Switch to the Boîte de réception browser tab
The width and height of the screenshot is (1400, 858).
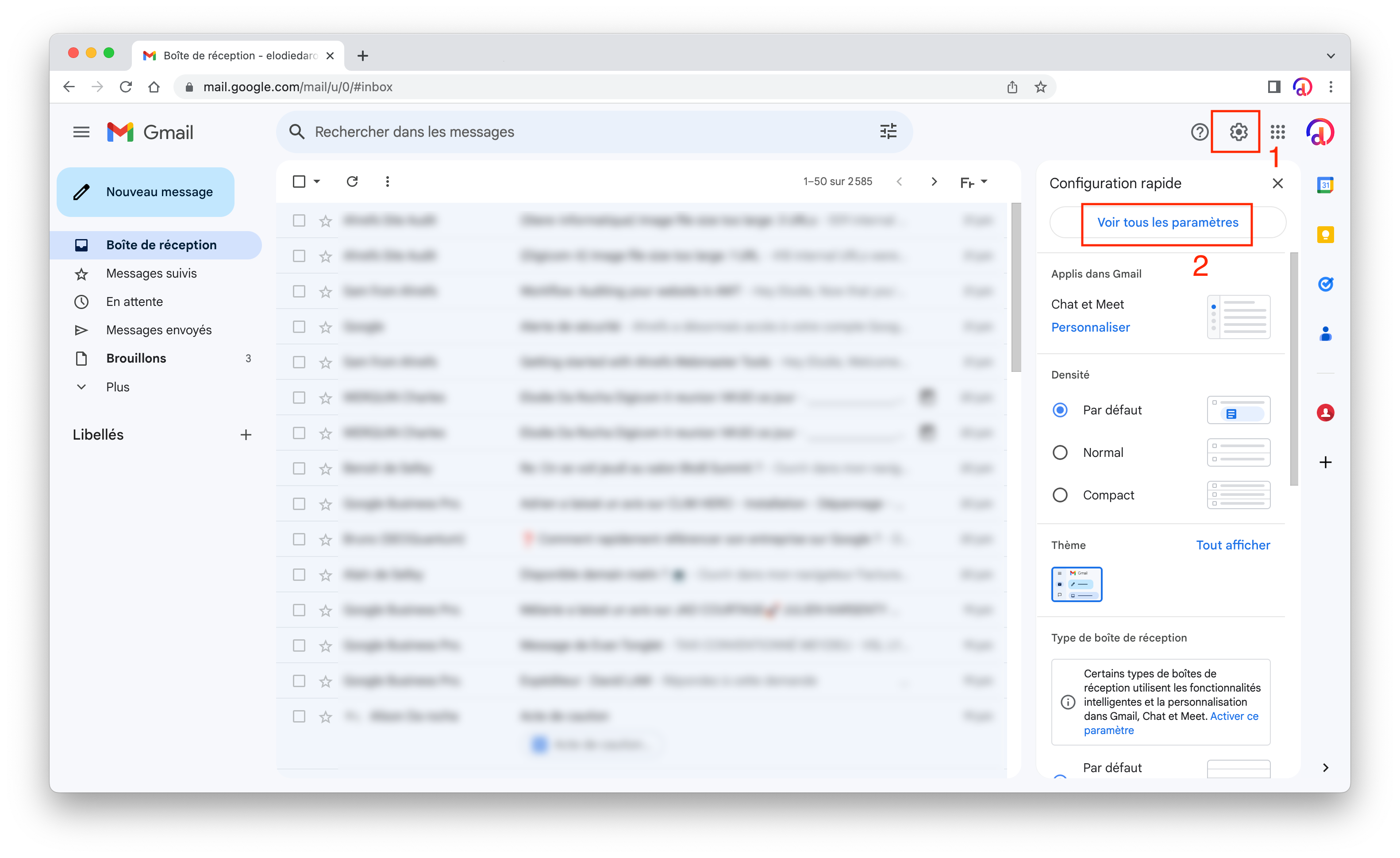[x=238, y=55]
